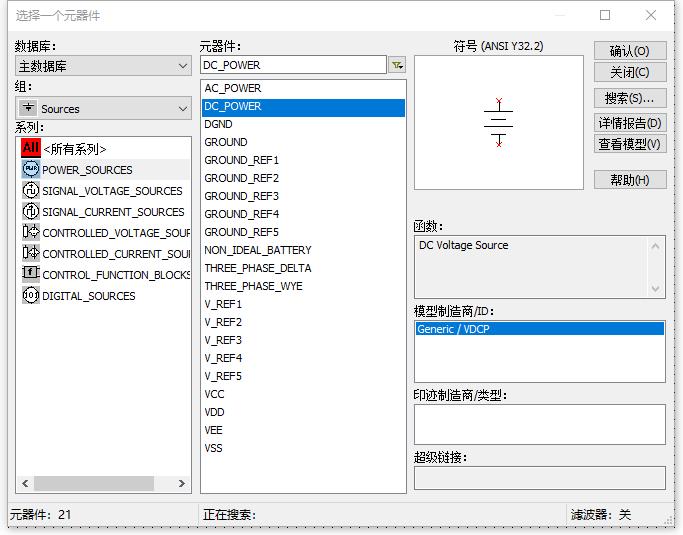This screenshot has height=535, width=683.
Task: Click the DC Voltage Source function text
Action: [x=463, y=245]
